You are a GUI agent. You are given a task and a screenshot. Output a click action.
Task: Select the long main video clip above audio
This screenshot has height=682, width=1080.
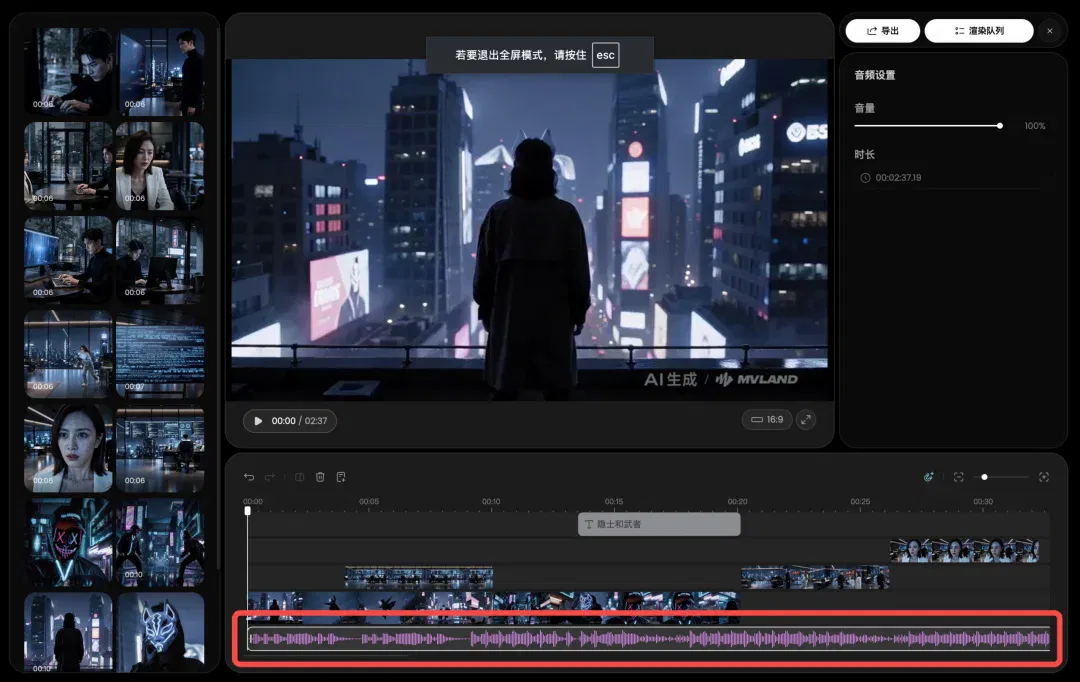click(x=493, y=608)
